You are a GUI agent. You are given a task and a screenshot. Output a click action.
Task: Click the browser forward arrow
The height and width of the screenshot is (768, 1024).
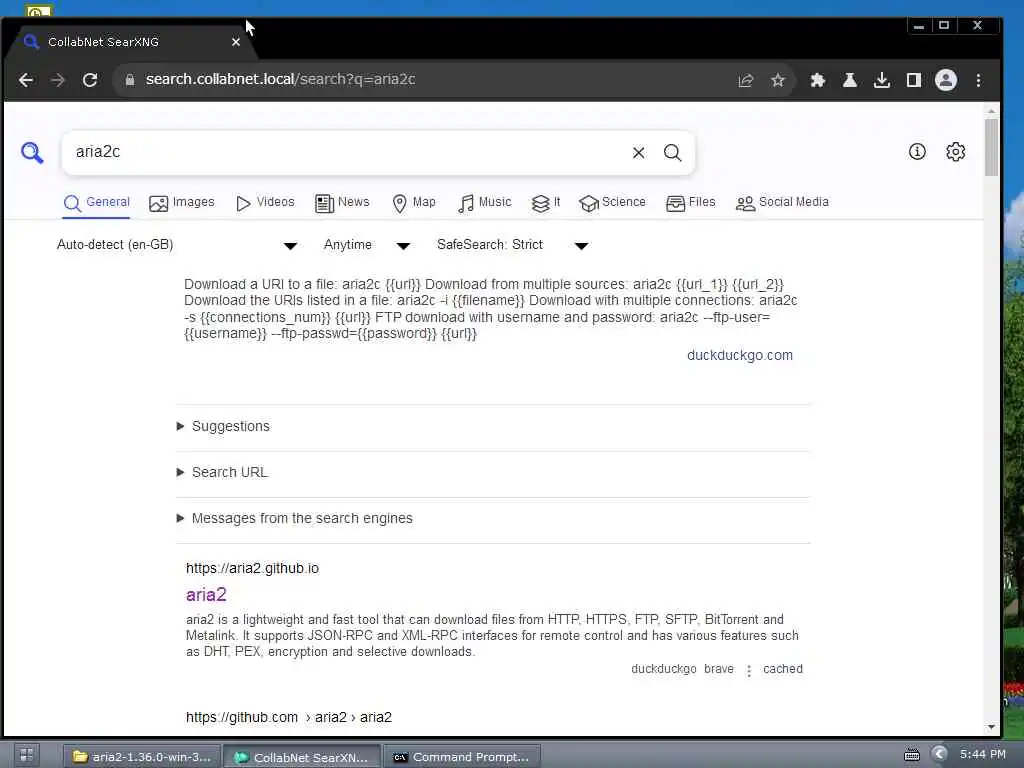tap(57, 80)
